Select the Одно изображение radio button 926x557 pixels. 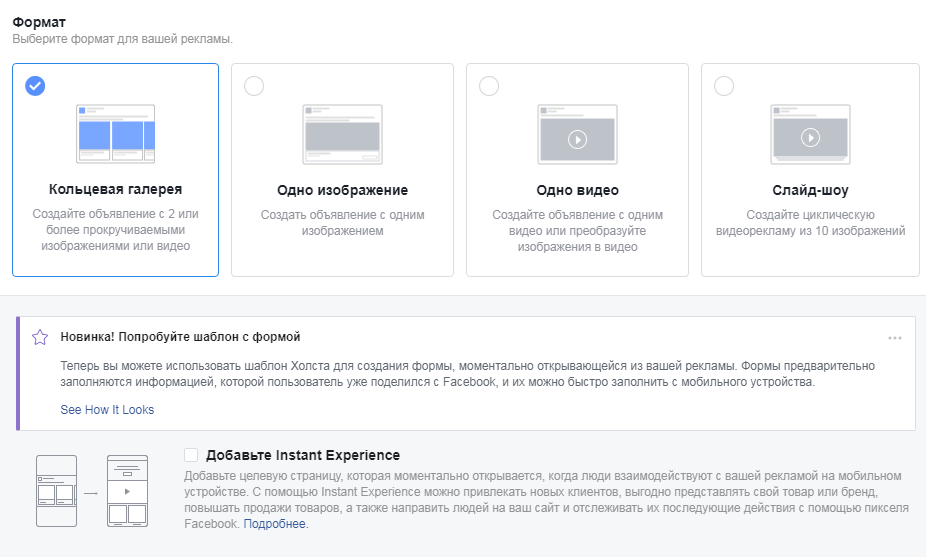point(254,86)
